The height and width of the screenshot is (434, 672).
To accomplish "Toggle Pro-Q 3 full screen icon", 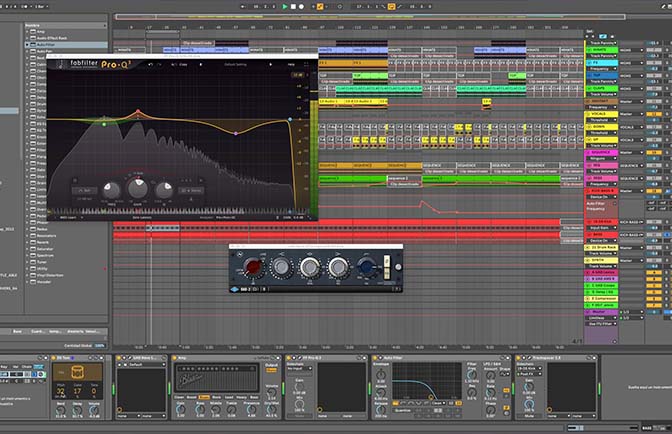I will coord(306,65).
